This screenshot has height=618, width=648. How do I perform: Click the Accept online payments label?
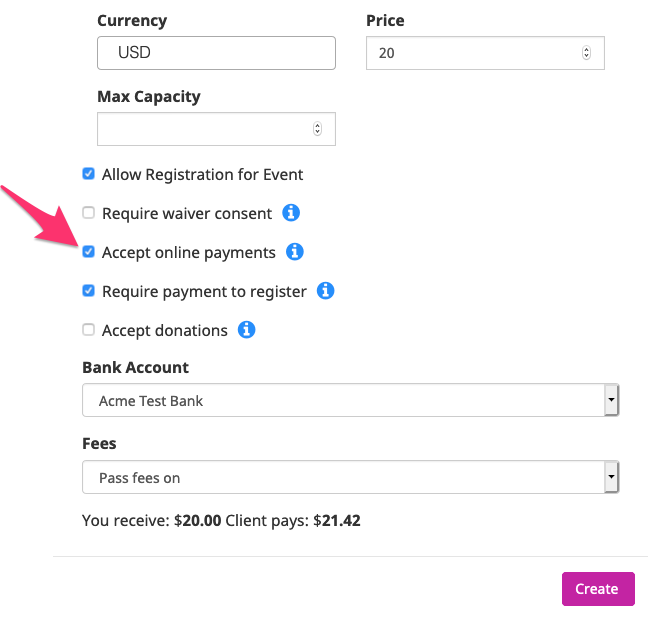coord(189,253)
